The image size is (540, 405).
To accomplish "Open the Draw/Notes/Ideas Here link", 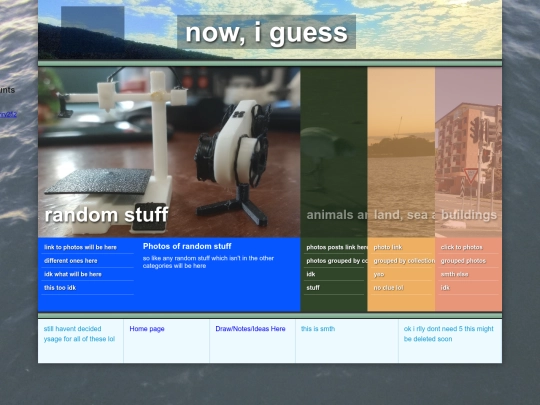I will pyautogui.click(x=250, y=329).
